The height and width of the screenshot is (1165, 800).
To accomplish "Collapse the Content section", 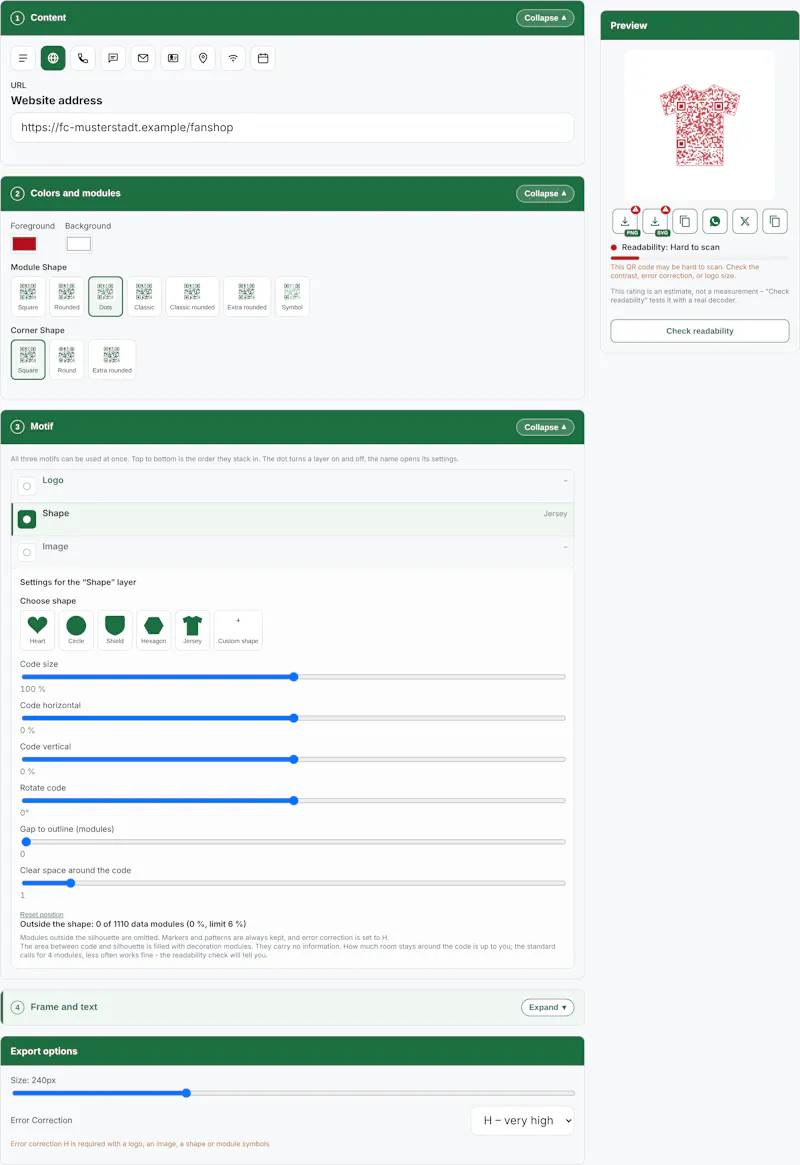I will click(545, 18).
